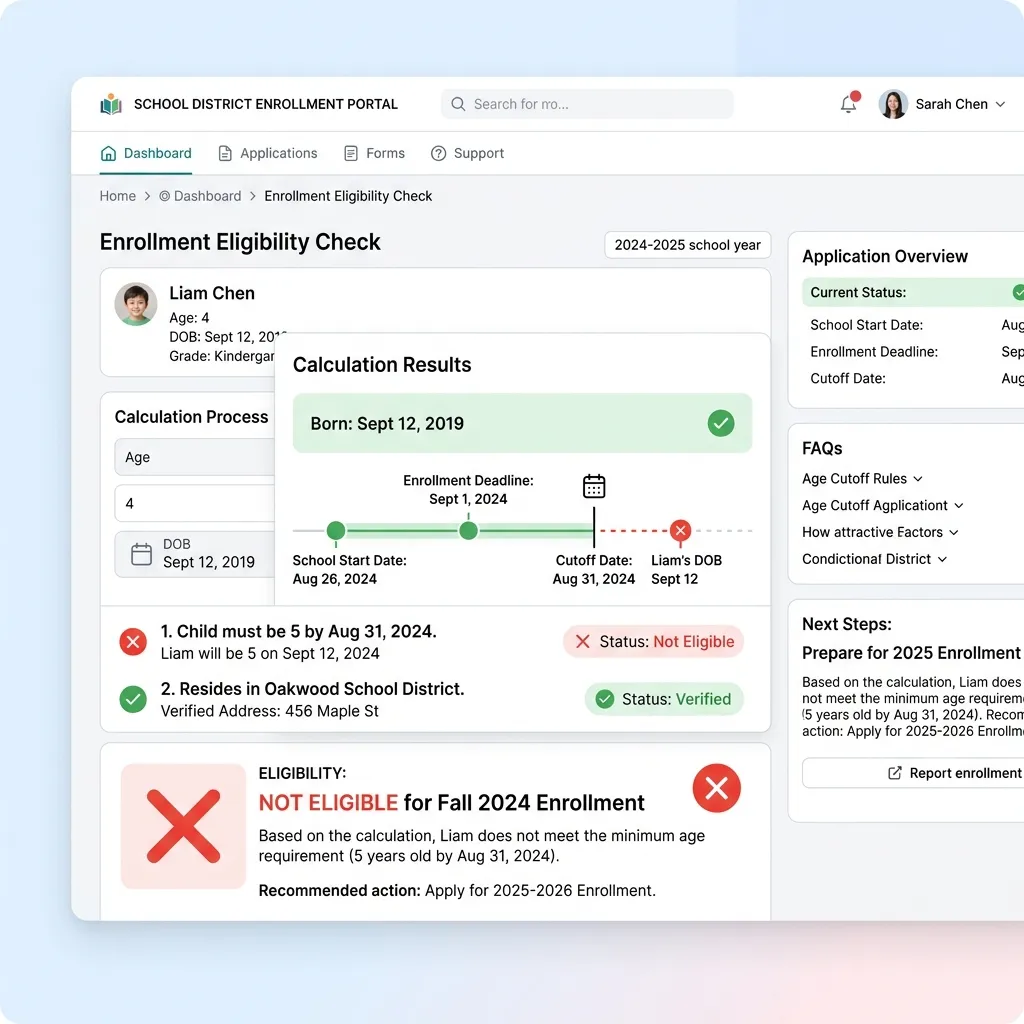Click 'Born: Sept 12, 2019' text
Viewport: 1024px width, 1024px height.
(x=387, y=424)
